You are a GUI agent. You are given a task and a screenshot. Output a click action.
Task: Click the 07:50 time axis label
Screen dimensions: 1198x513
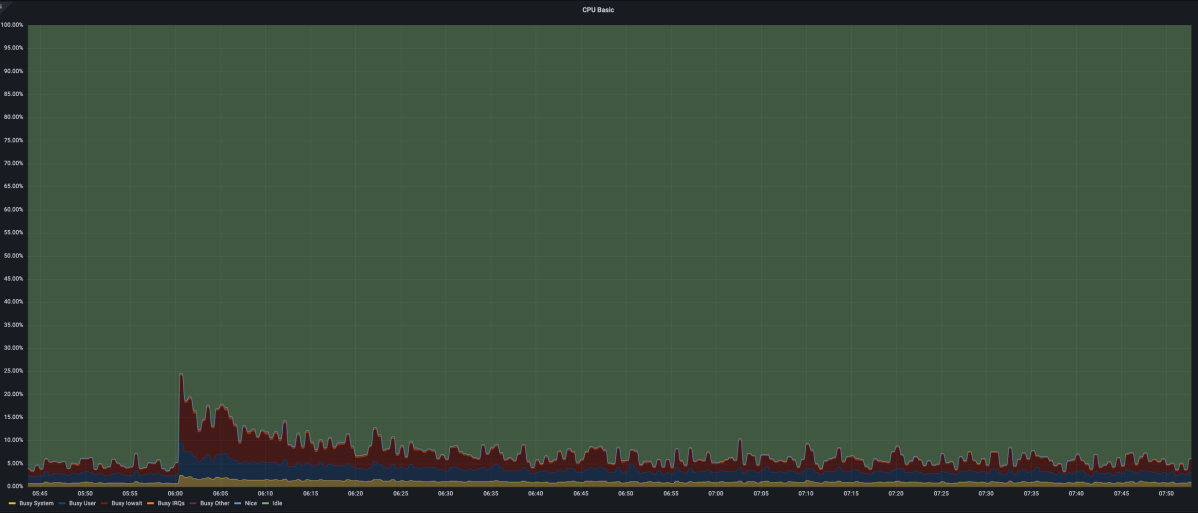1166,494
